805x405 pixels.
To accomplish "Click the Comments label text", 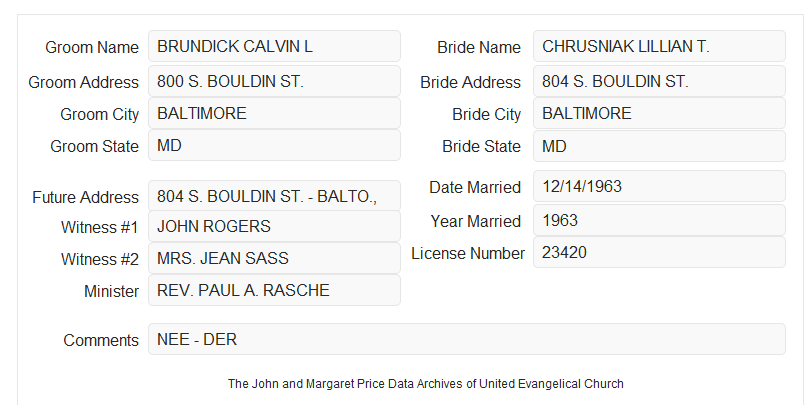I will [101, 340].
